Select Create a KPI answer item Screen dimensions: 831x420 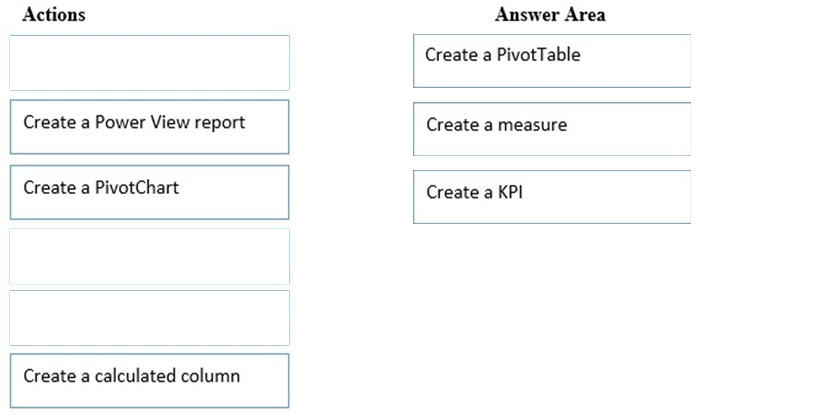[552, 197]
